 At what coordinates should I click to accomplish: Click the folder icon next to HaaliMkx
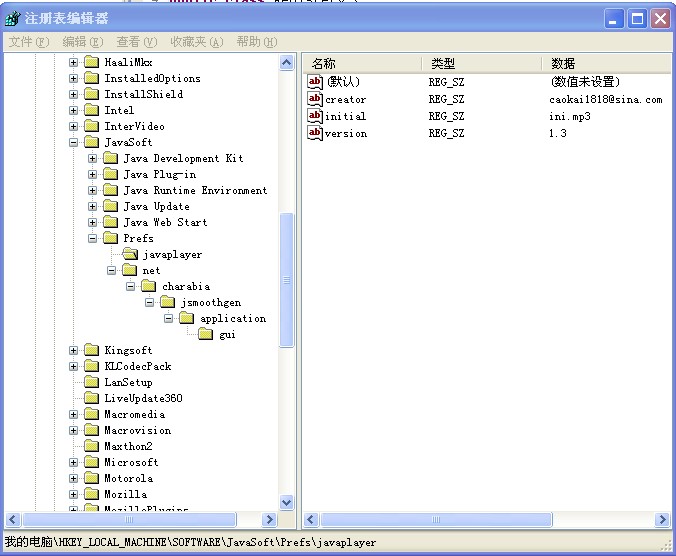tap(91, 62)
